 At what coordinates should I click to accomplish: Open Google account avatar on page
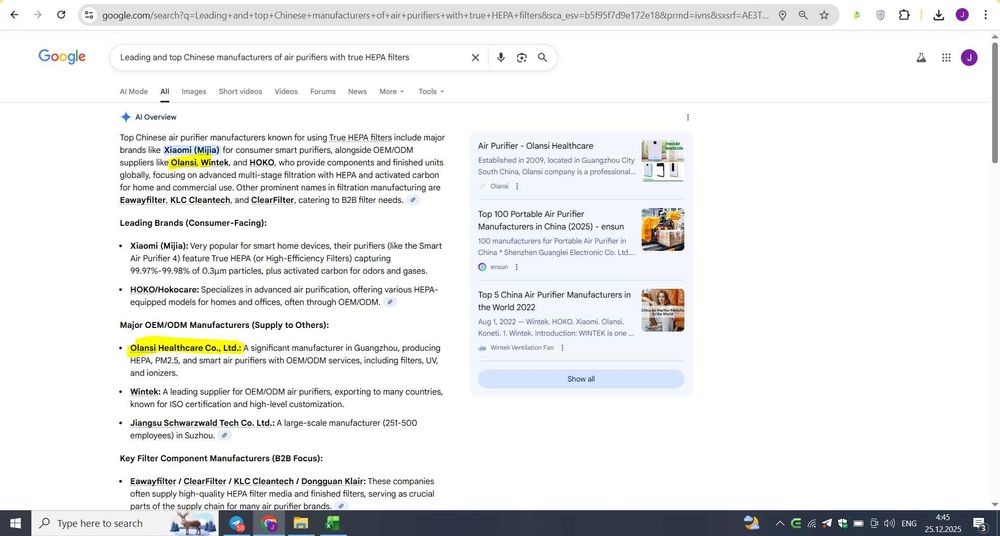969,57
